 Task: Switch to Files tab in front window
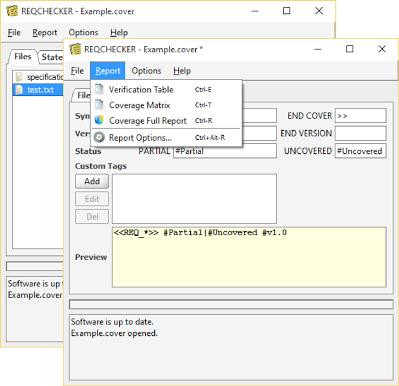pos(82,95)
